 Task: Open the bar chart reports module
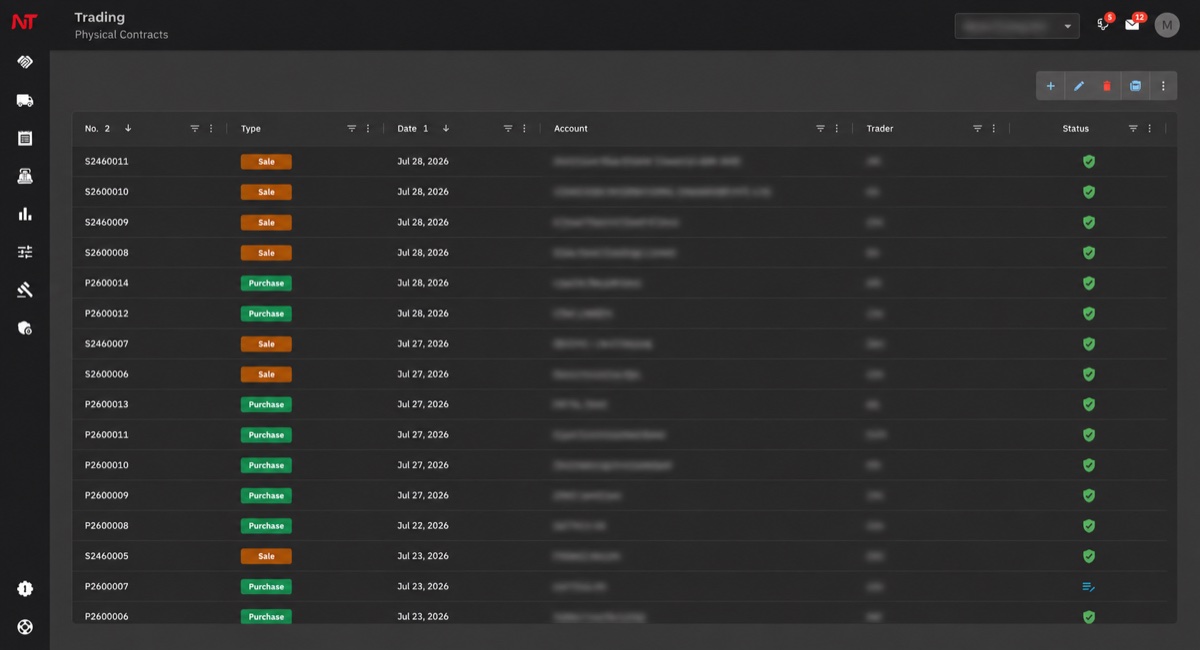[x=25, y=214]
